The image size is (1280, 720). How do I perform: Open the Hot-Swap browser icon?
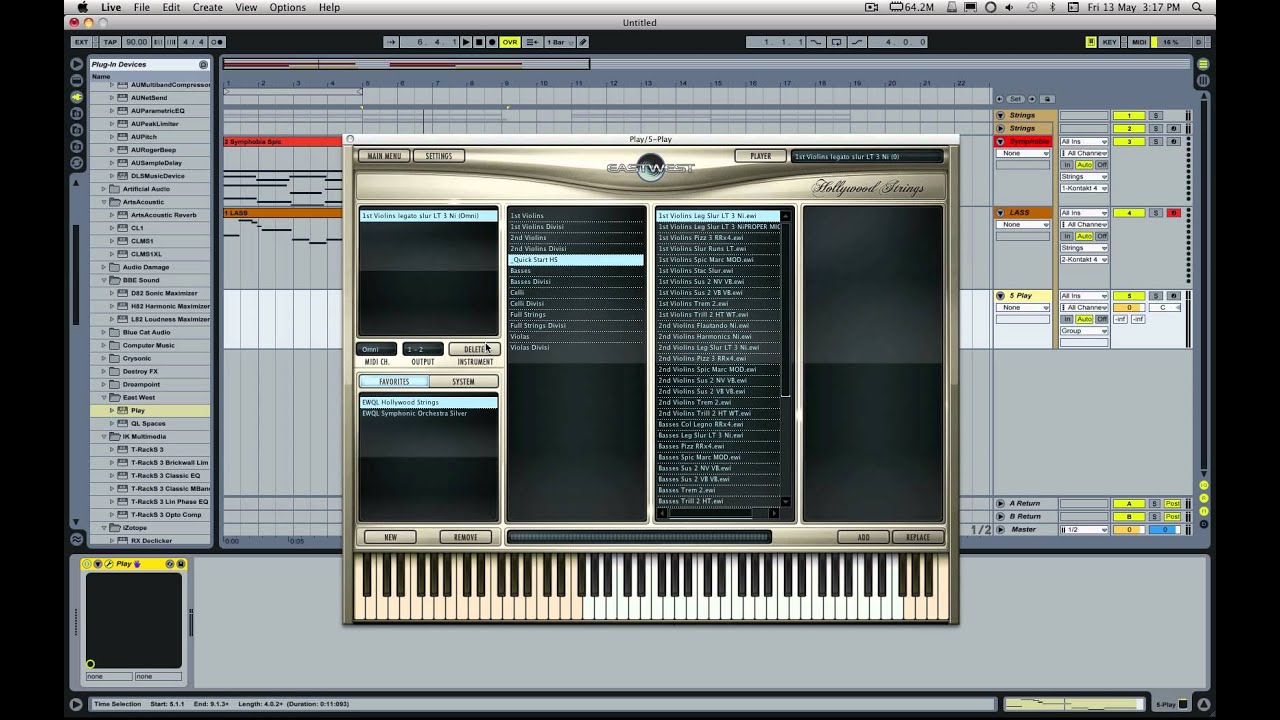pyautogui.click(x=76, y=162)
